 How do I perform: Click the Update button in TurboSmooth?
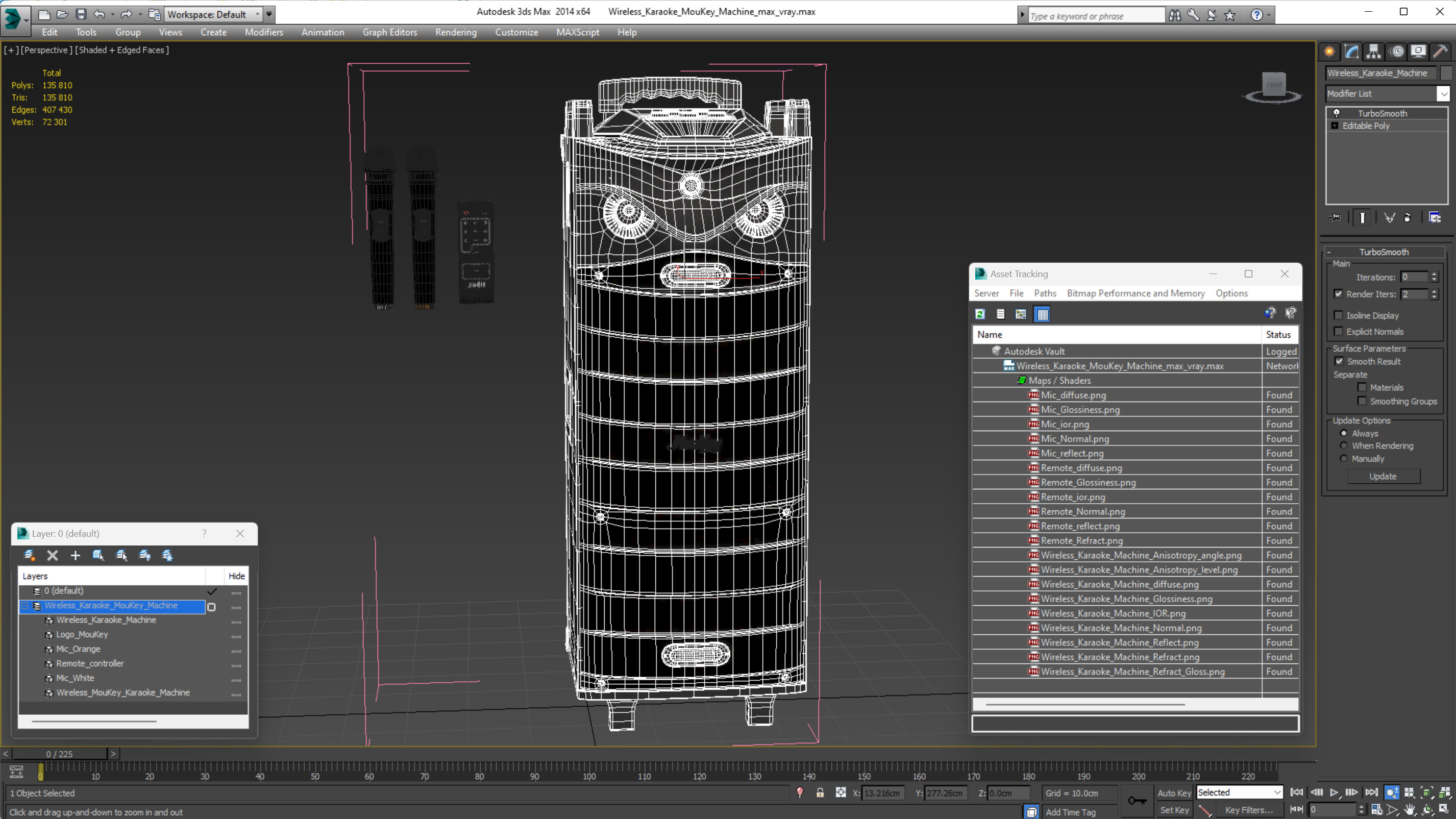pyautogui.click(x=1383, y=476)
